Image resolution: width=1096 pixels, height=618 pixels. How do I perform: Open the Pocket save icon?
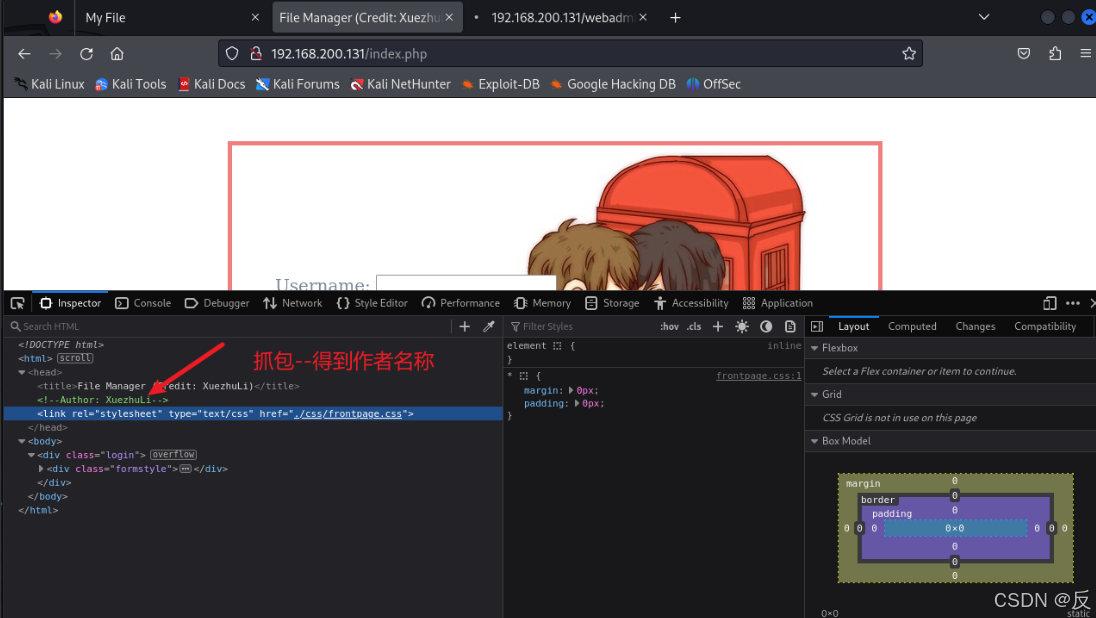[x=1023, y=54]
